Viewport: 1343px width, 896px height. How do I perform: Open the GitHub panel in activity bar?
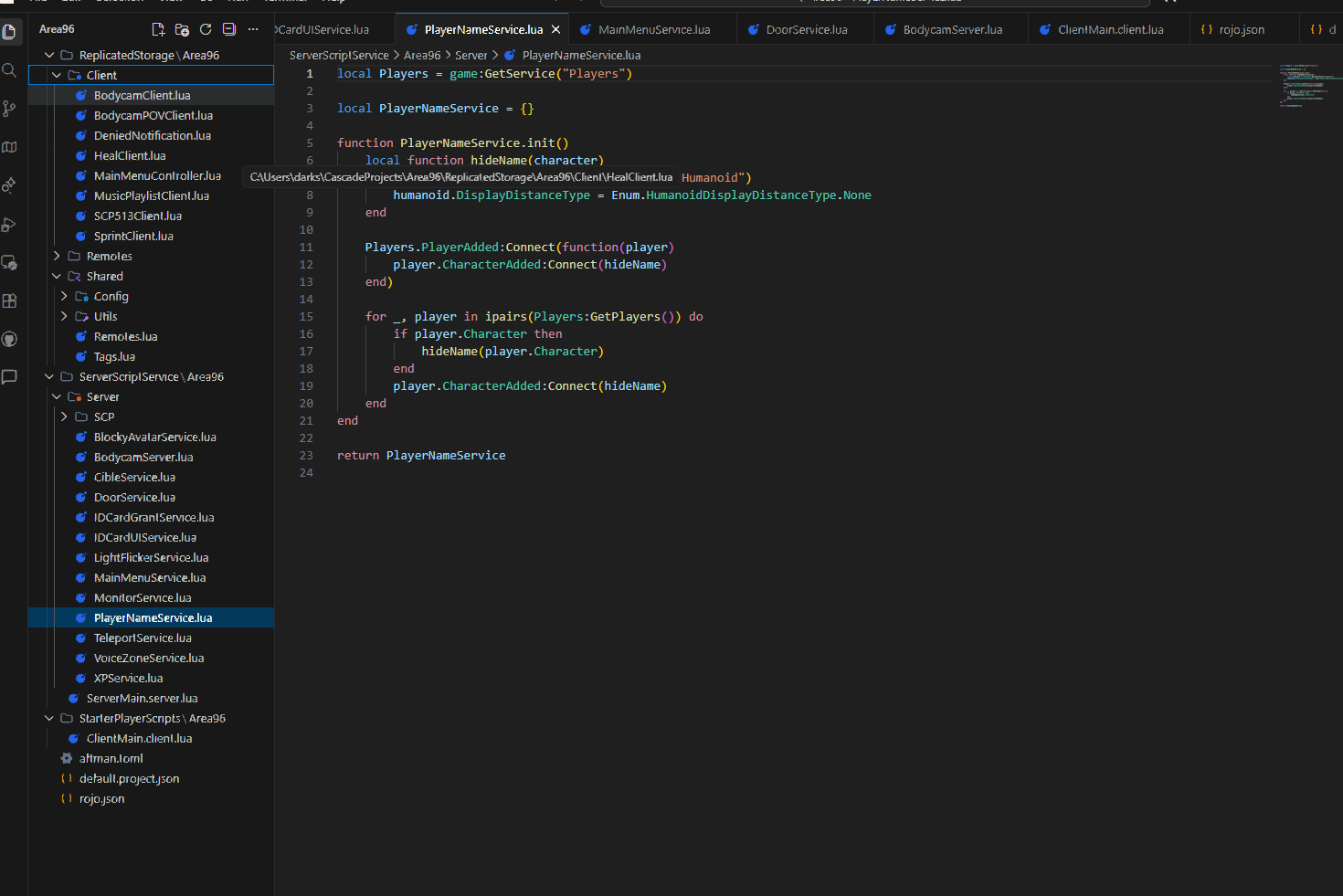pos(9,339)
